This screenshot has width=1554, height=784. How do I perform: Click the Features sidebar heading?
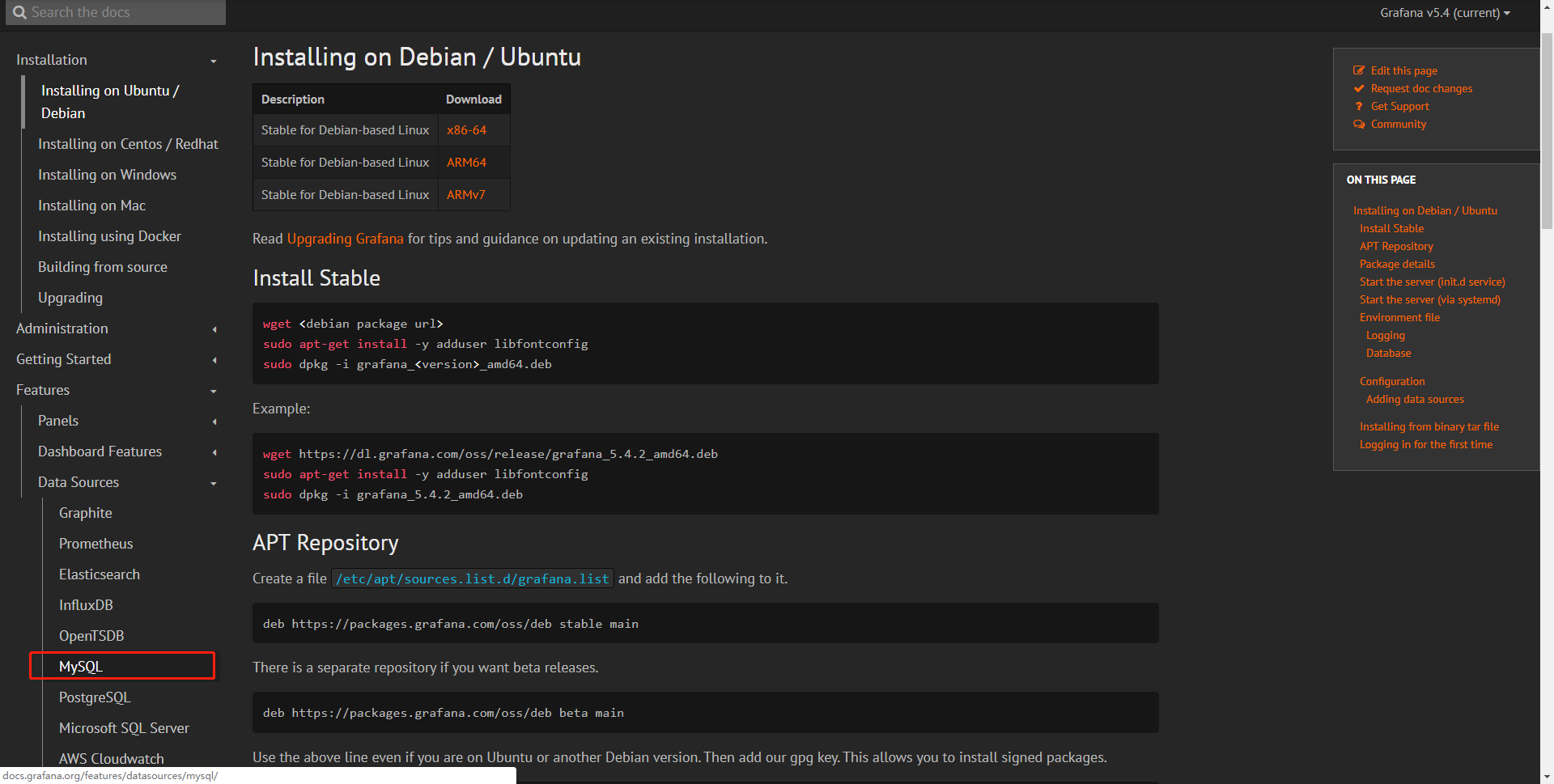point(43,390)
